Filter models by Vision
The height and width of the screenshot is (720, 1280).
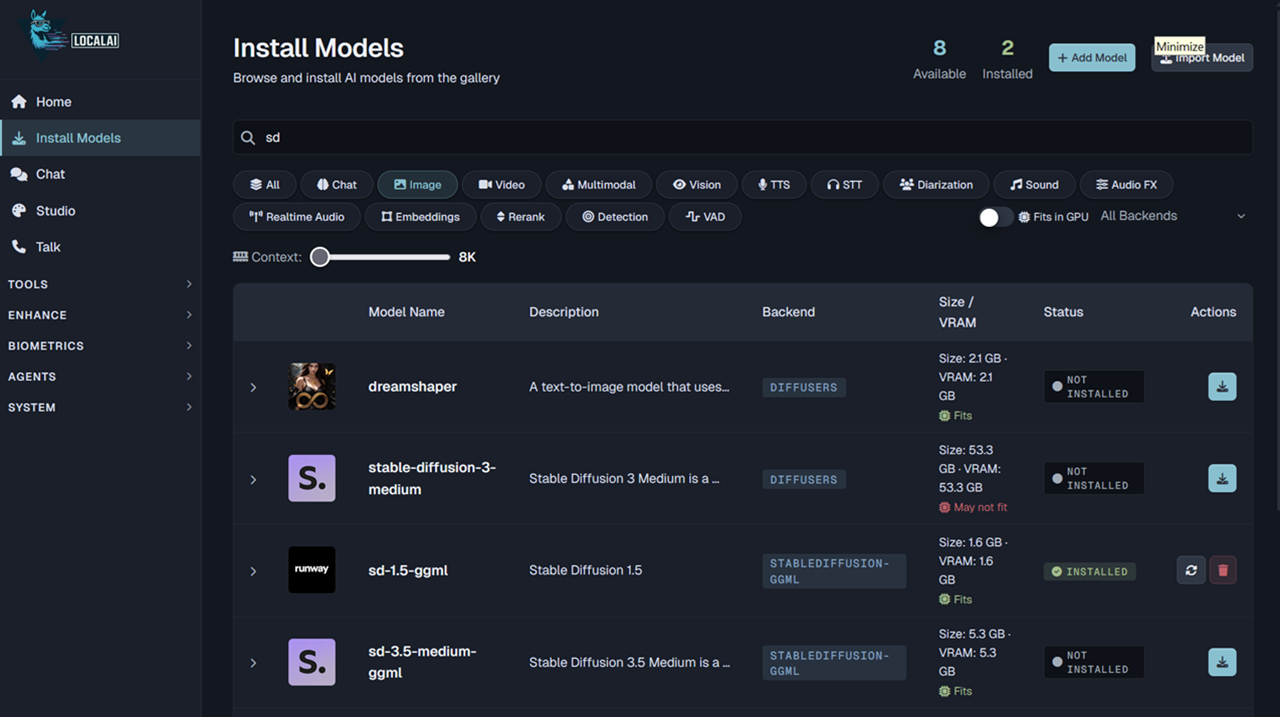[x=697, y=185]
